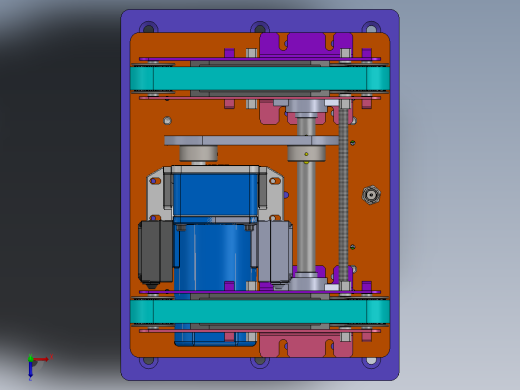The image size is (520, 390).
Task: Select the horizontal gray link arm
Action: click(x=252, y=140)
